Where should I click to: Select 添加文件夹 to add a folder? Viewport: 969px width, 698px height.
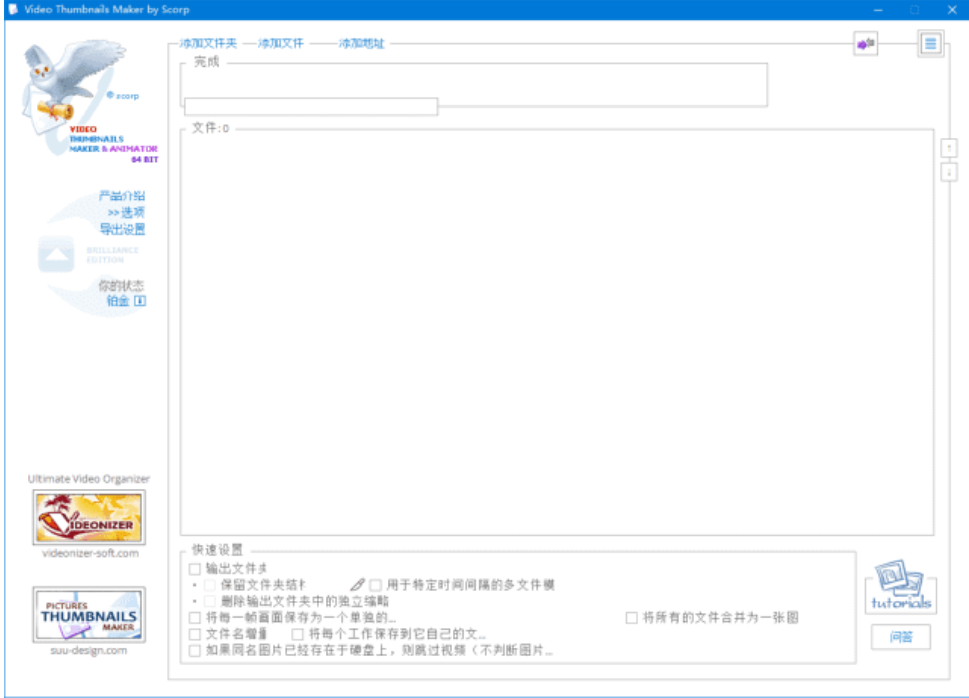click(207, 45)
